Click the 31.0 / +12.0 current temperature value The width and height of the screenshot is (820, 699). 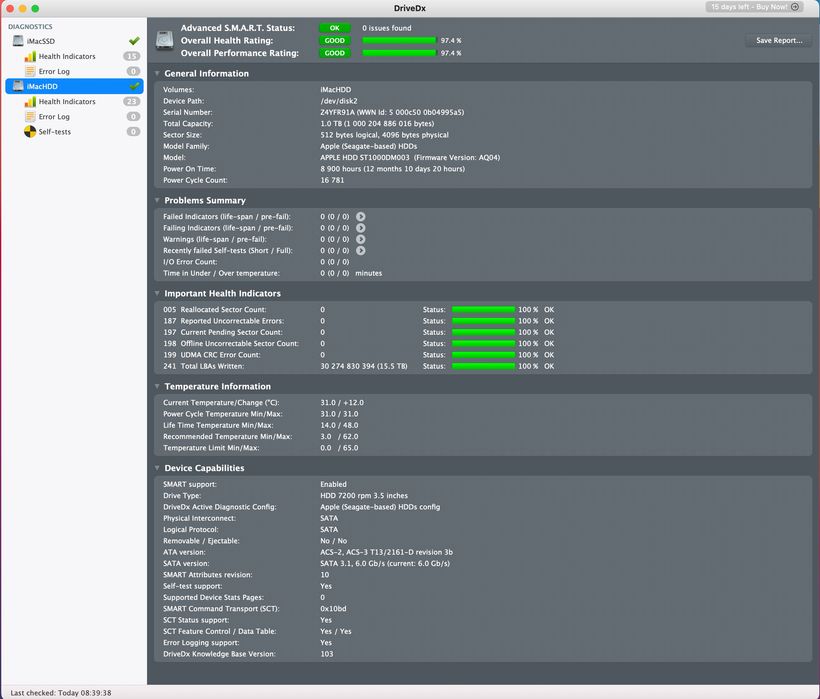point(342,403)
